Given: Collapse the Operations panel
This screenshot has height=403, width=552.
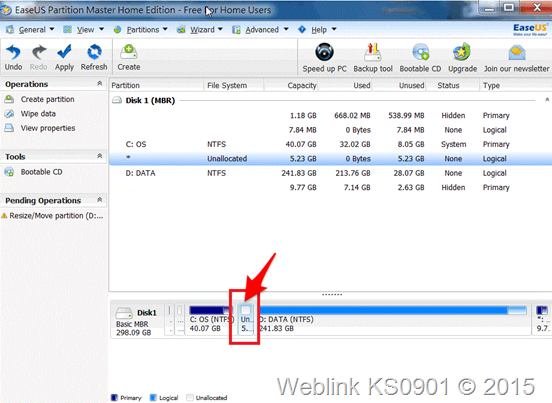Looking at the screenshot, I should 100,83.
